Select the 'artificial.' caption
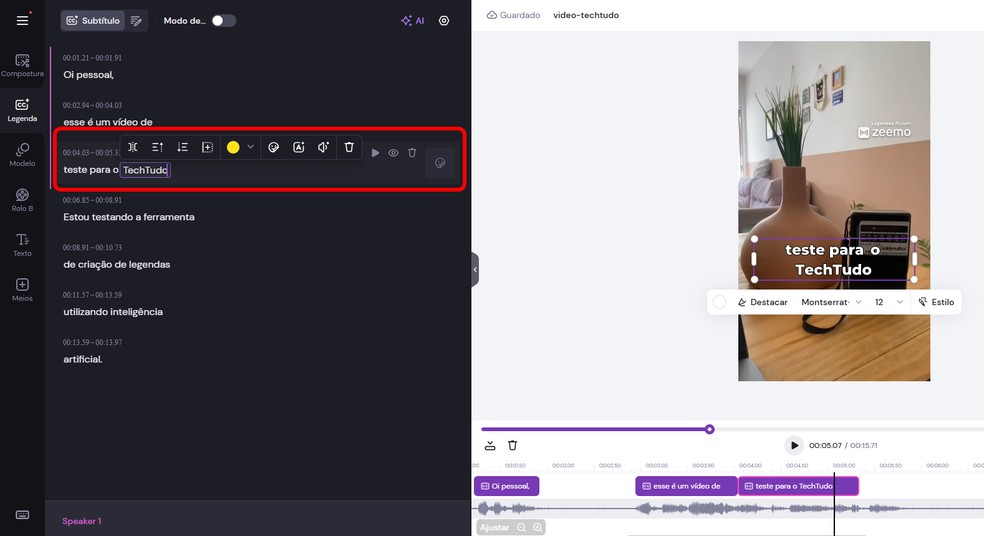The height and width of the screenshot is (536, 984). pos(83,359)
